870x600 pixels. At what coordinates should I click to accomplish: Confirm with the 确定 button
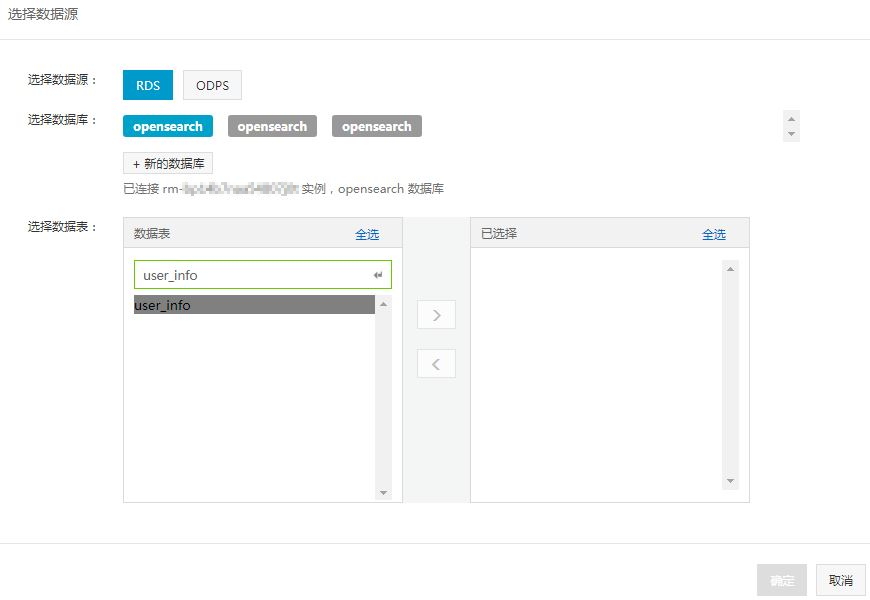tap(782, 580)
